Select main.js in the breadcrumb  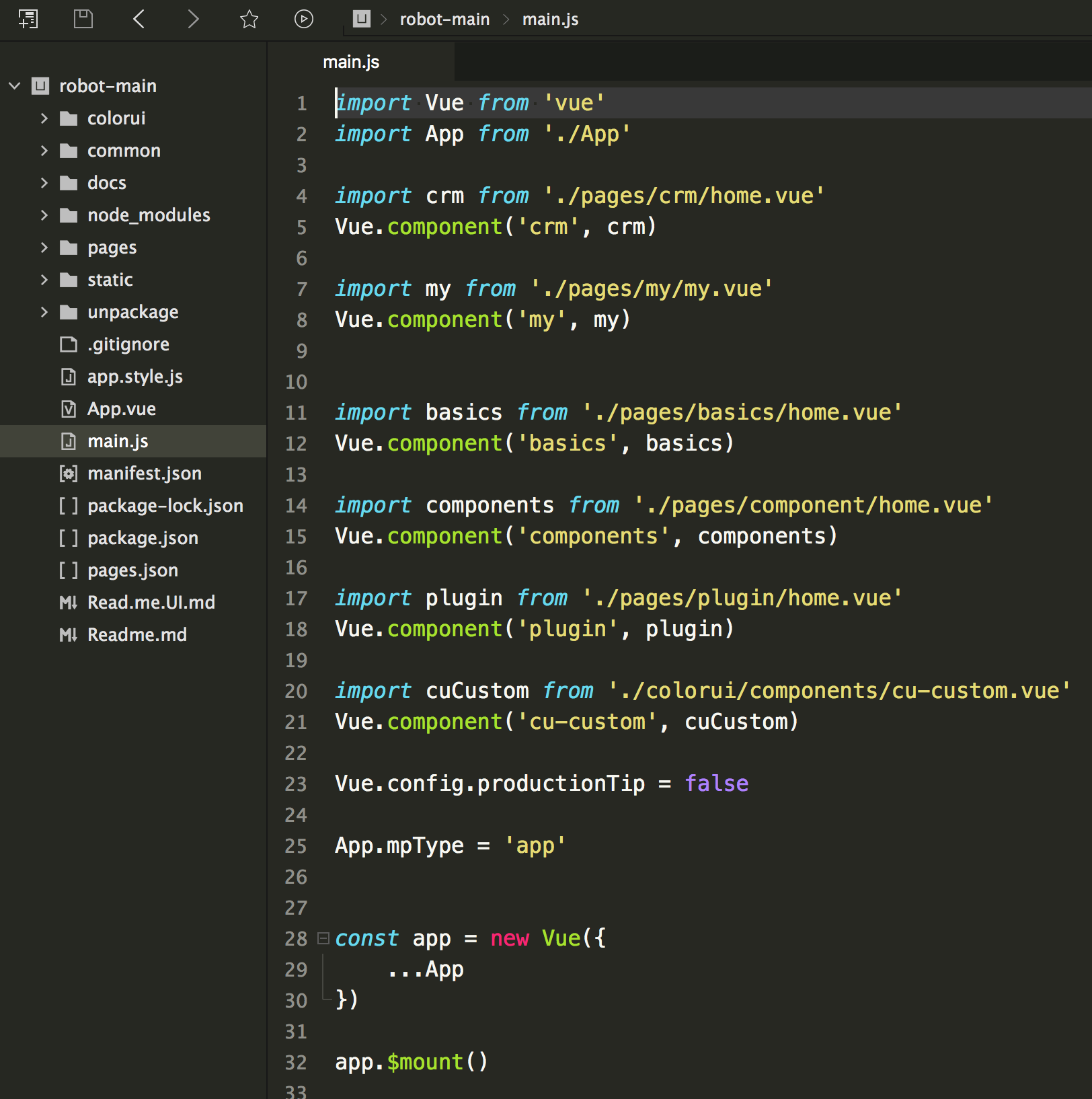coord(550,20)
